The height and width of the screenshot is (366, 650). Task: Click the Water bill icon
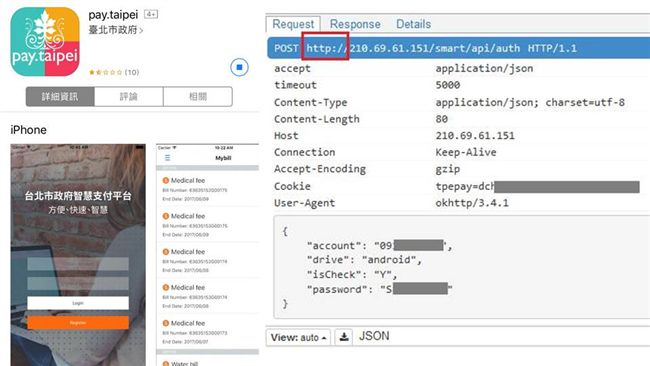(x=166, y=364)
